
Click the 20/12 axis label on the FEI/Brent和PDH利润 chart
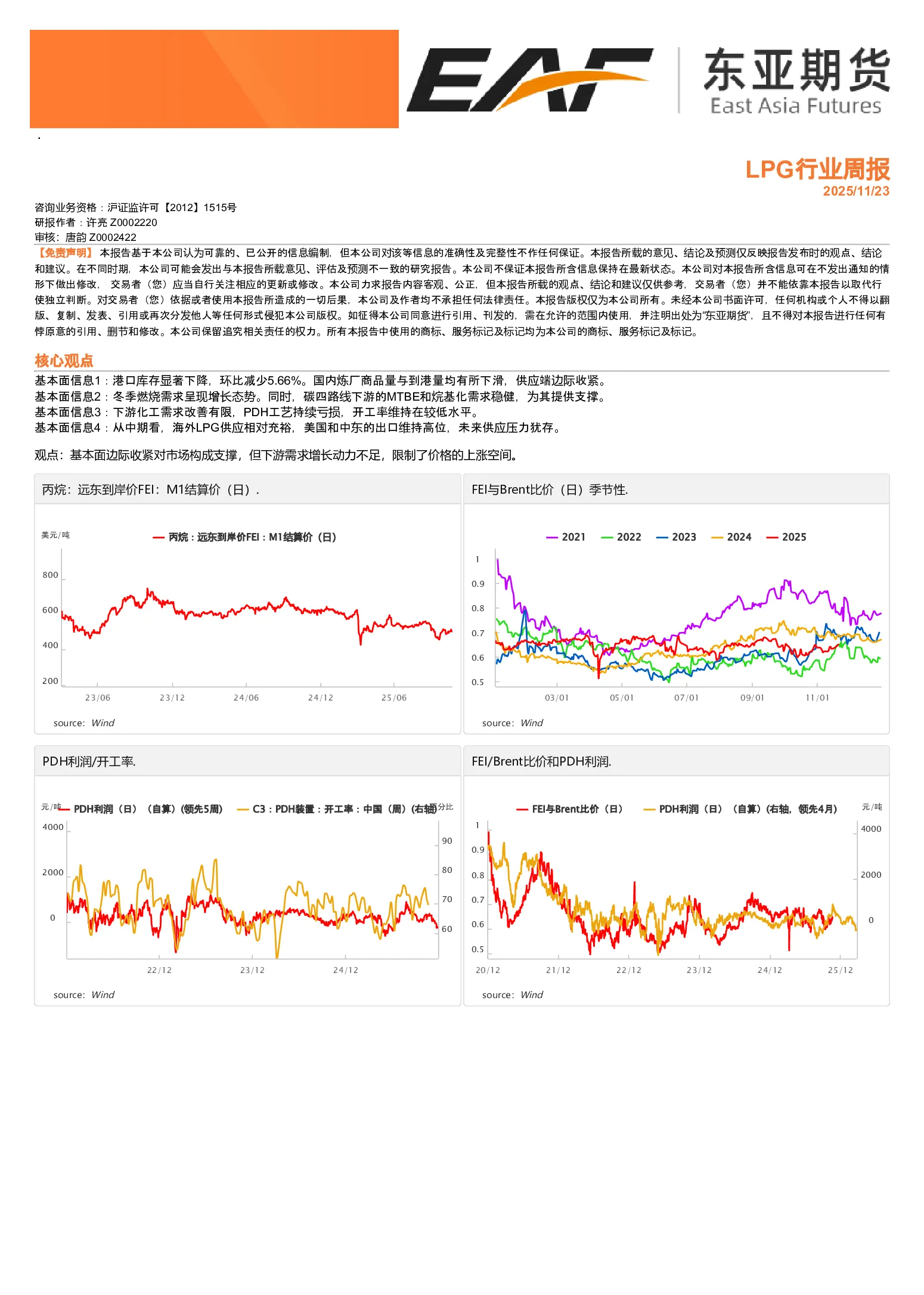click(488, 970)
